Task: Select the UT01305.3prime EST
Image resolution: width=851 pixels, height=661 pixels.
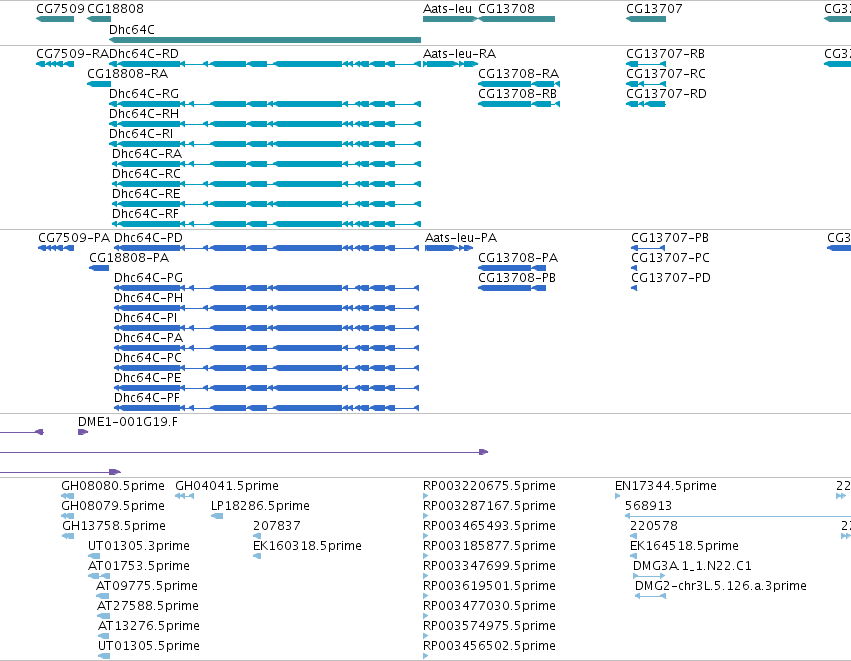Action: click(x=94, y=556)
